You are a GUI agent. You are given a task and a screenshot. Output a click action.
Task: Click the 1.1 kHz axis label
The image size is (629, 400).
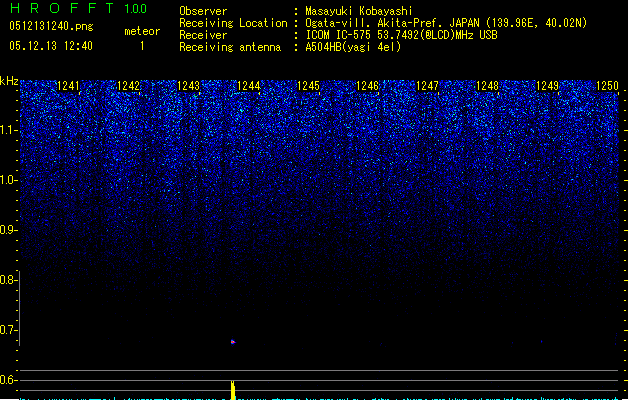[x=8, y=130]
